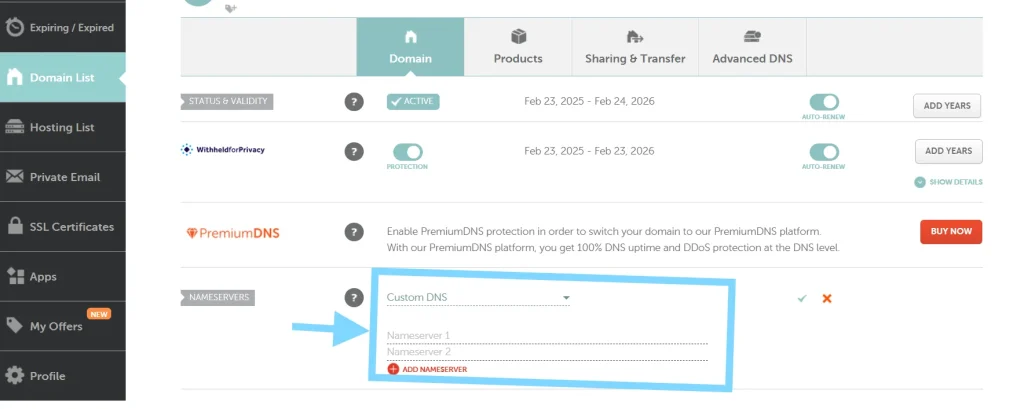Click the green checkmark to save nameservers
This screenshot has height=409, width=1024.
click(x=802, y=298)
